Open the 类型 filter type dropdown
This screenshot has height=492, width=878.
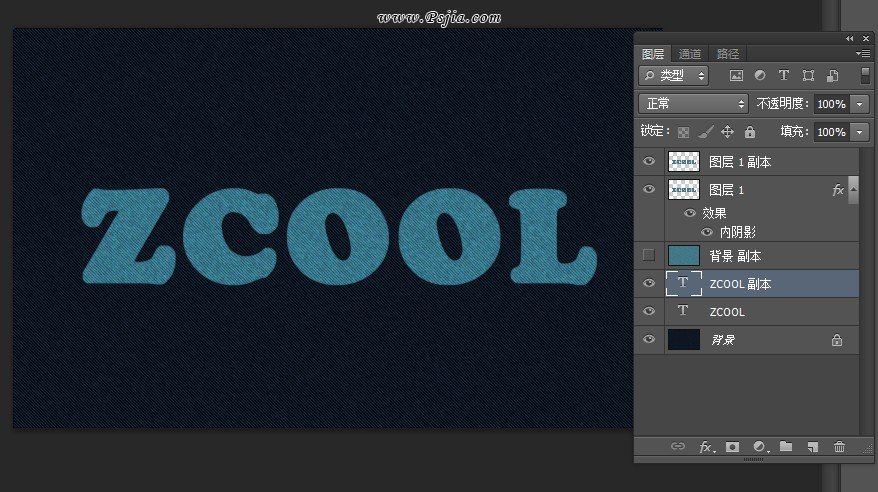coord(674,76)
